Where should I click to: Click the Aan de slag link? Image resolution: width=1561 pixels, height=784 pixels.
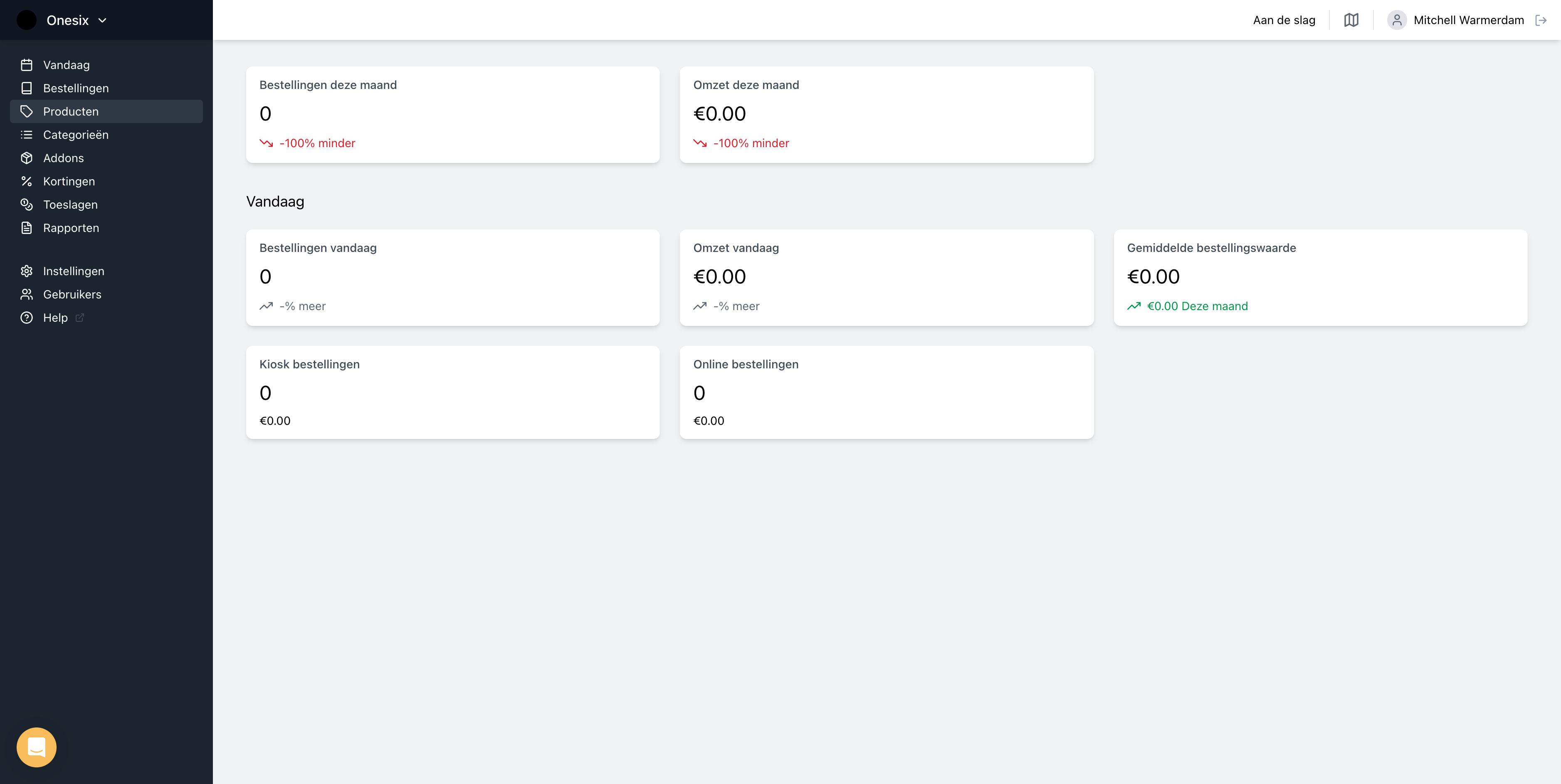(x=1284, y=20)
